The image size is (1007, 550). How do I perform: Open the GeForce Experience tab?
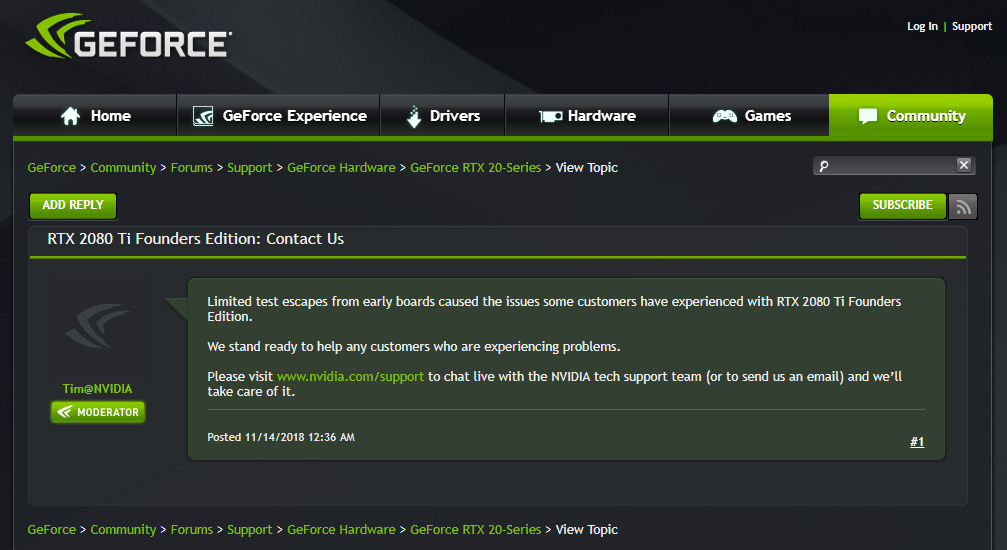coord(279,116)
